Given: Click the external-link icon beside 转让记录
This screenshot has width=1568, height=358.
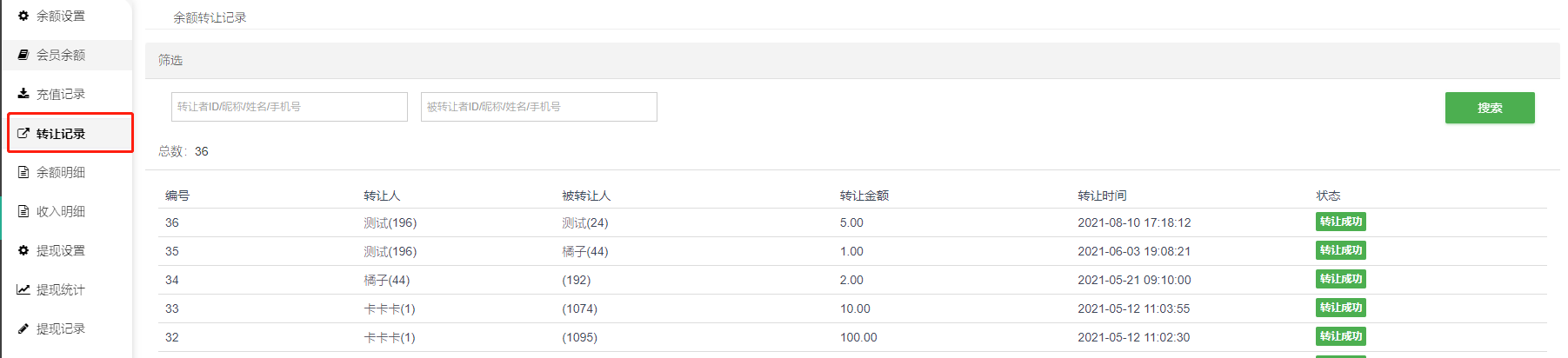Looking at the screenshot, I should coord(23,133).
